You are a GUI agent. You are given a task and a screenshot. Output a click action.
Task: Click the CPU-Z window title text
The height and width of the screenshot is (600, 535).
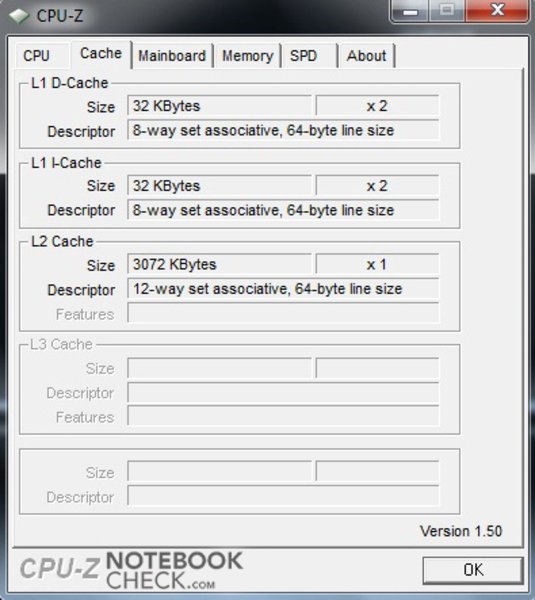pos(60,16)
